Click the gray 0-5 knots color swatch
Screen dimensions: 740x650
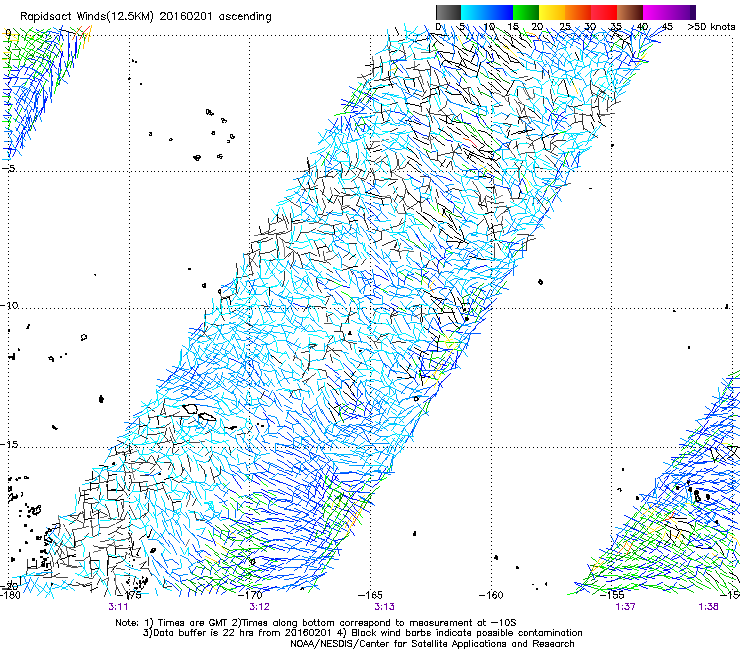(448, 12)
